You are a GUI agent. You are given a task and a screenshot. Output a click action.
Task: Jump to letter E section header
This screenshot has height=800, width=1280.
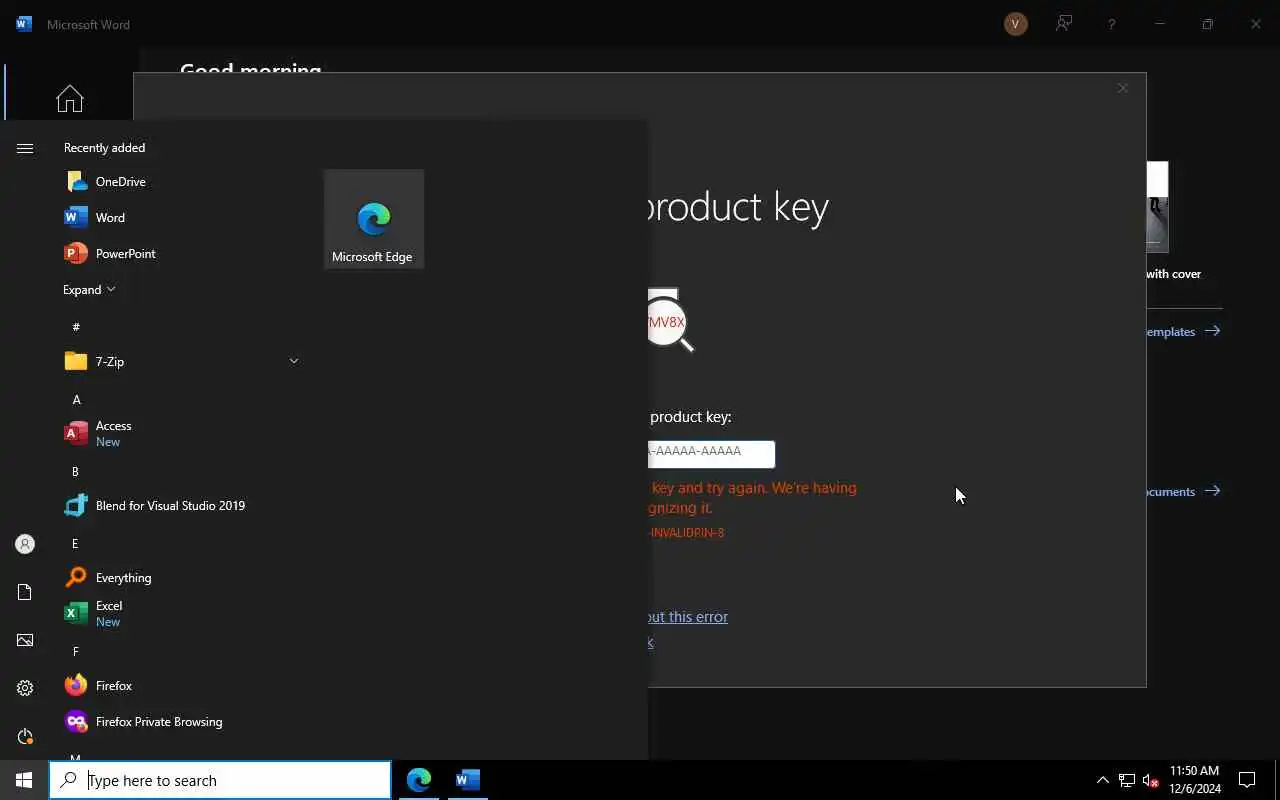(75, 543)
